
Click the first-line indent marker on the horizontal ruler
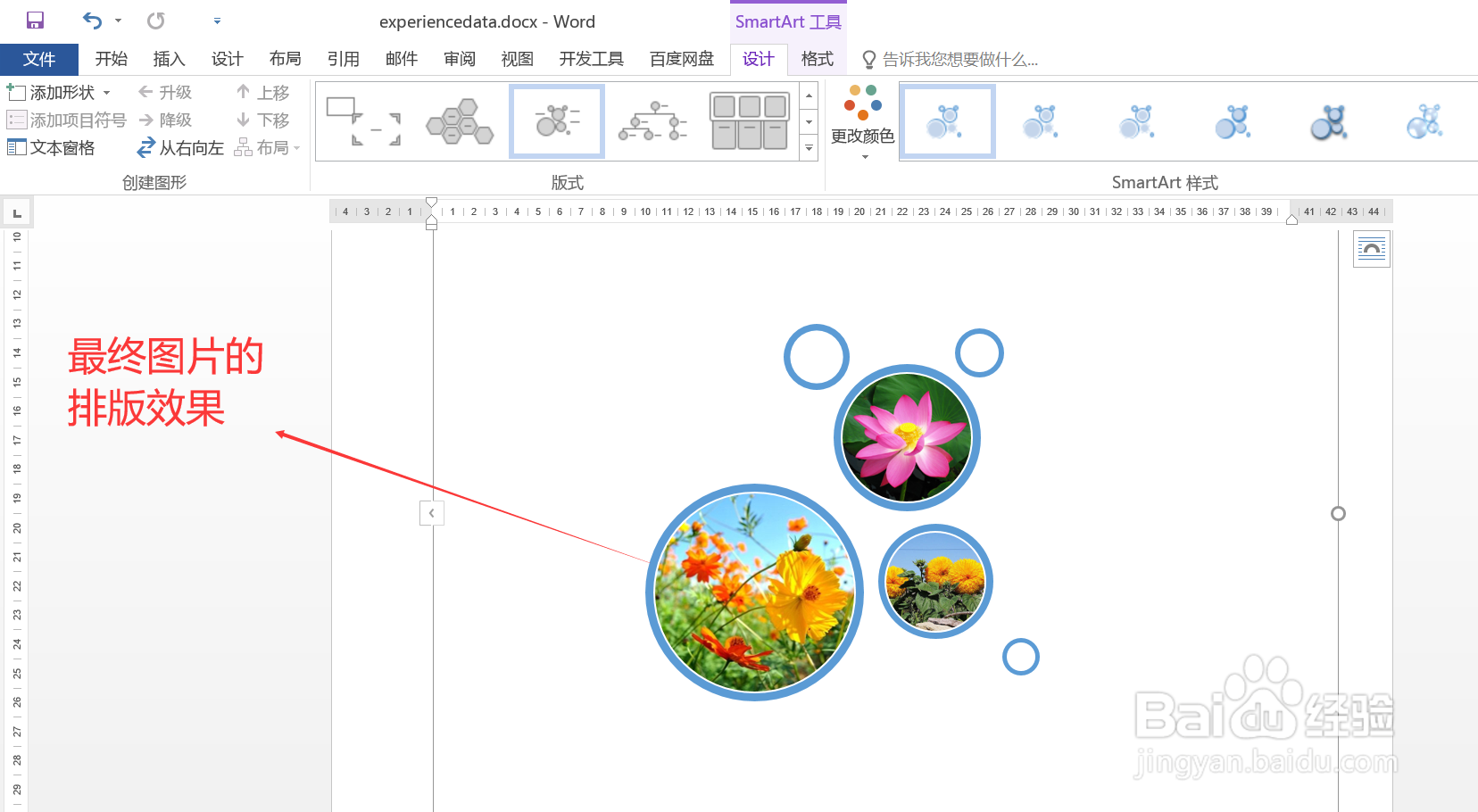click(432, 203)
